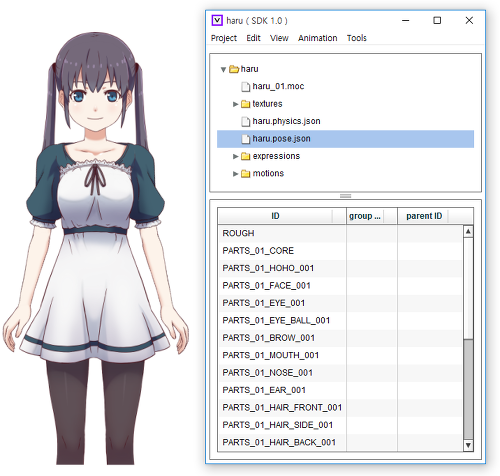Select haru.physics.json in the tree

click(286, 121)
